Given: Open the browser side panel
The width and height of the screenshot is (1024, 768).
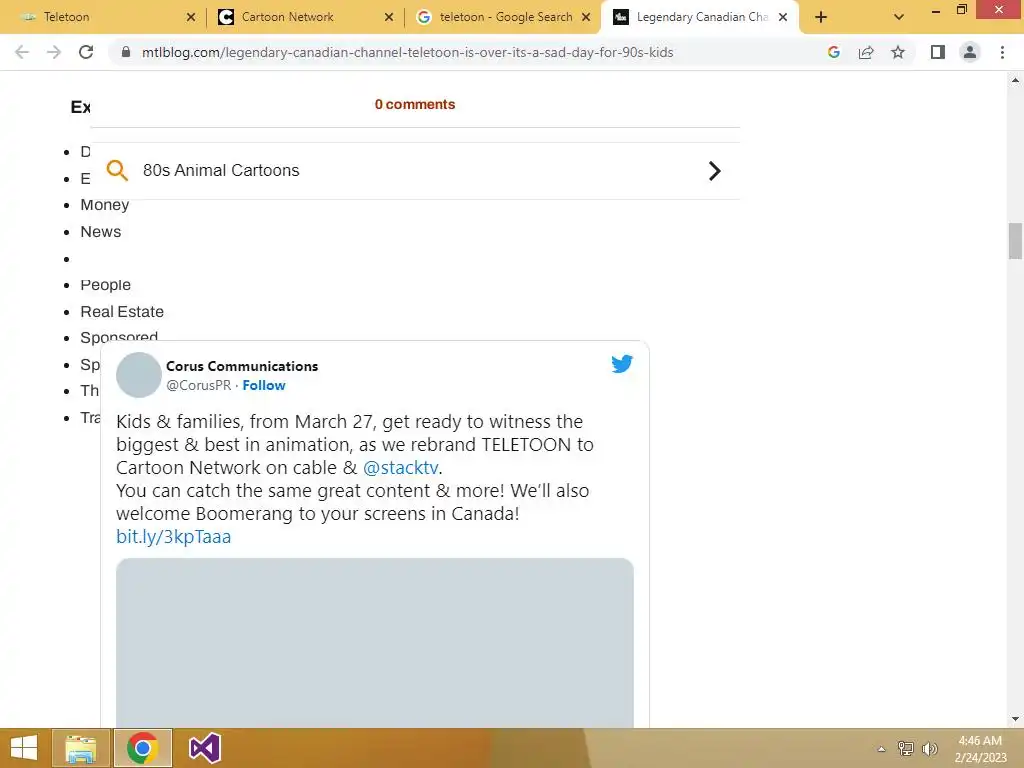Looking at the screenshot, I should point(938,52).
